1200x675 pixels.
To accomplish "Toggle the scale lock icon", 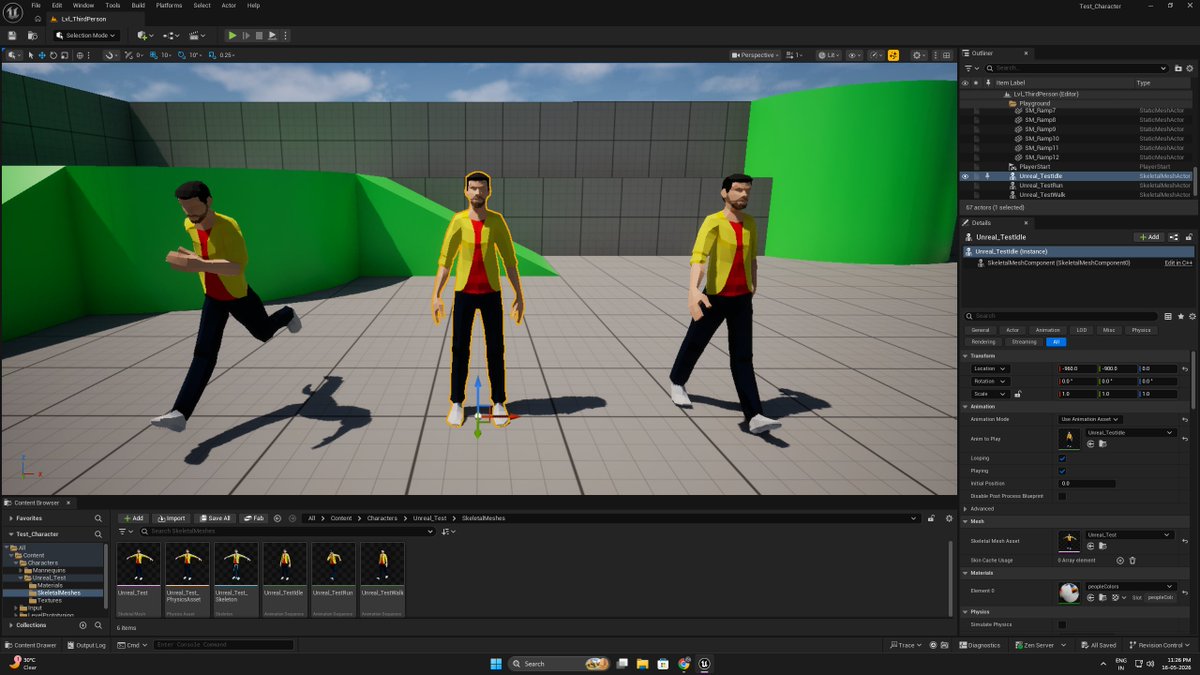I will [x=1017, y=394].
